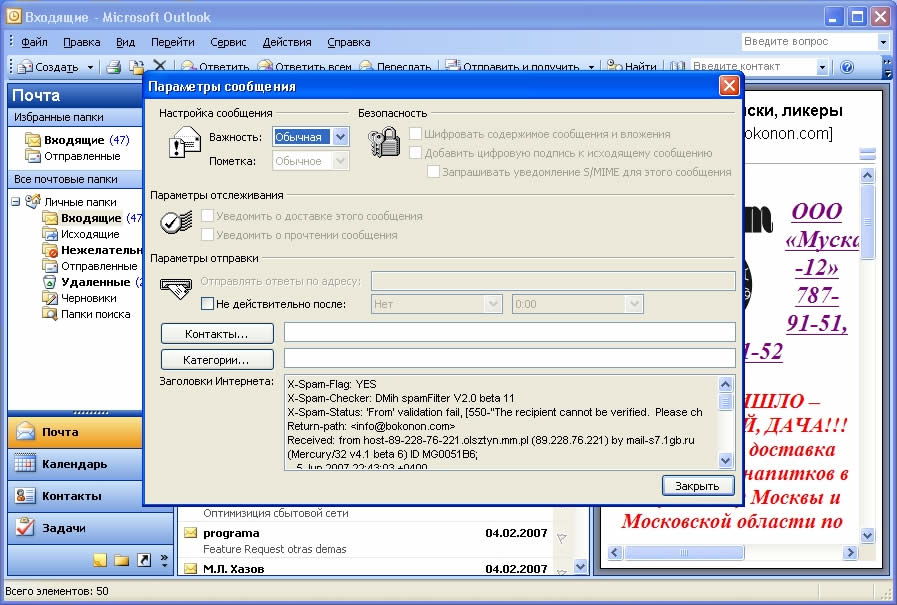Open the Сервис menu
This screenshot has height=605, width=897.
[228, 42]
